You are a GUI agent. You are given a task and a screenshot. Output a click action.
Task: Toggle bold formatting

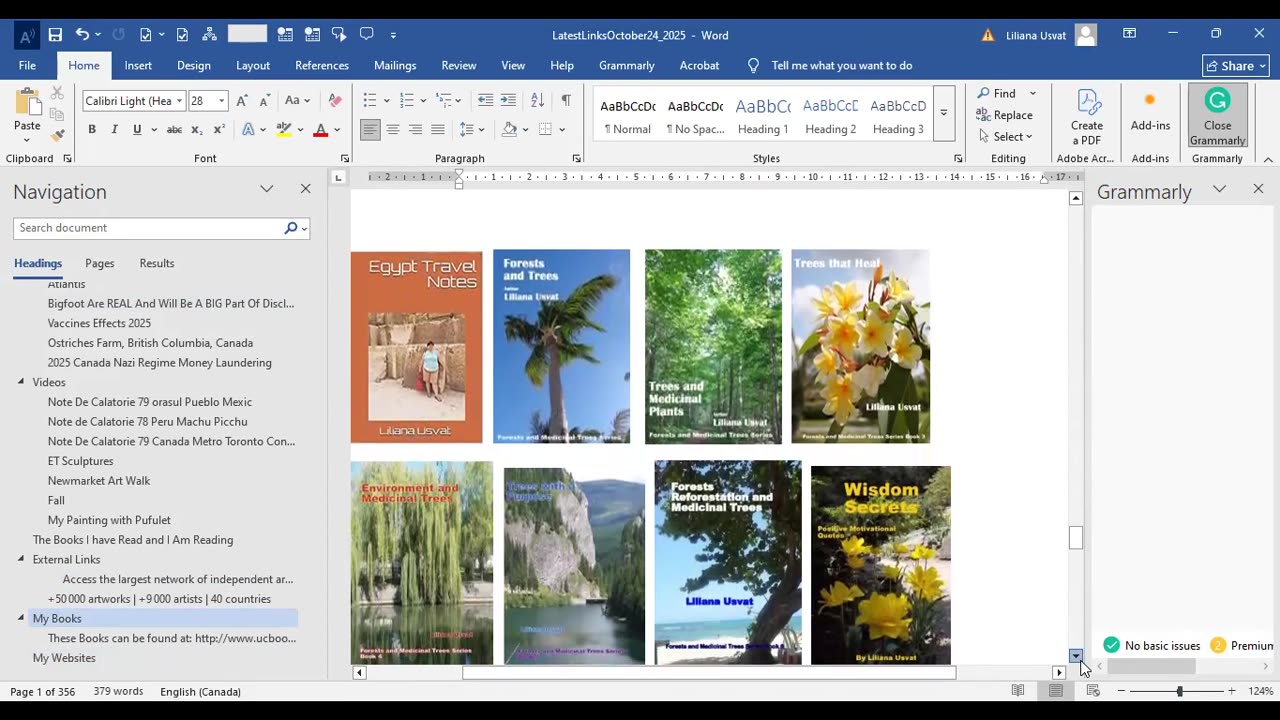click(92, 129)
